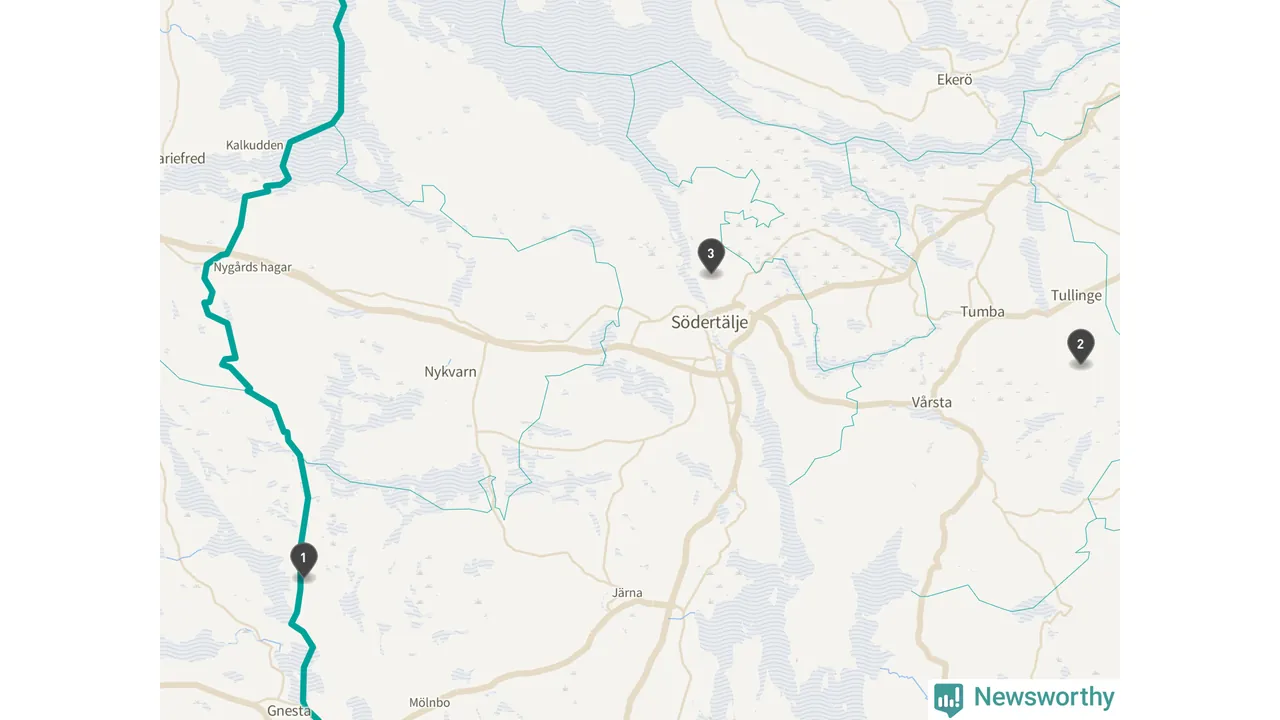The height and width of the screenshot is (720, 1280).
Task: Click the Tullinge place label
Action: [1076, 295]
